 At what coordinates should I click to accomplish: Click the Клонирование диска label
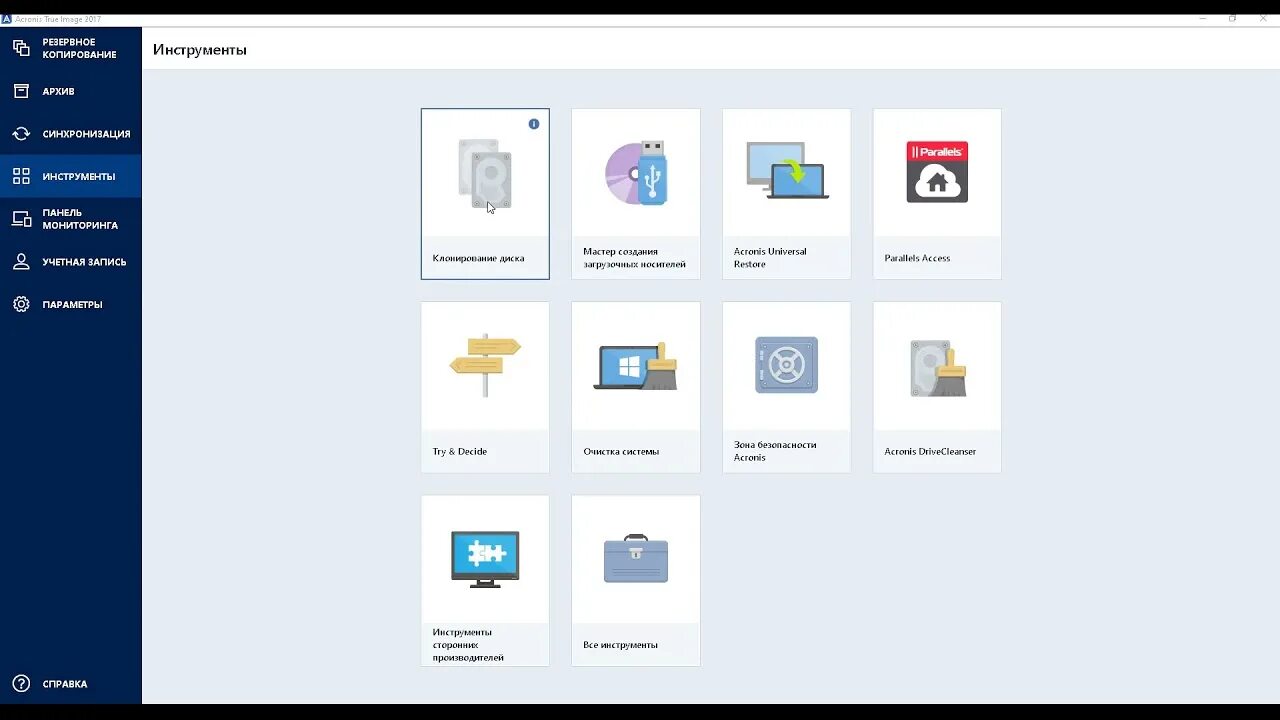(x=478, y=258)
